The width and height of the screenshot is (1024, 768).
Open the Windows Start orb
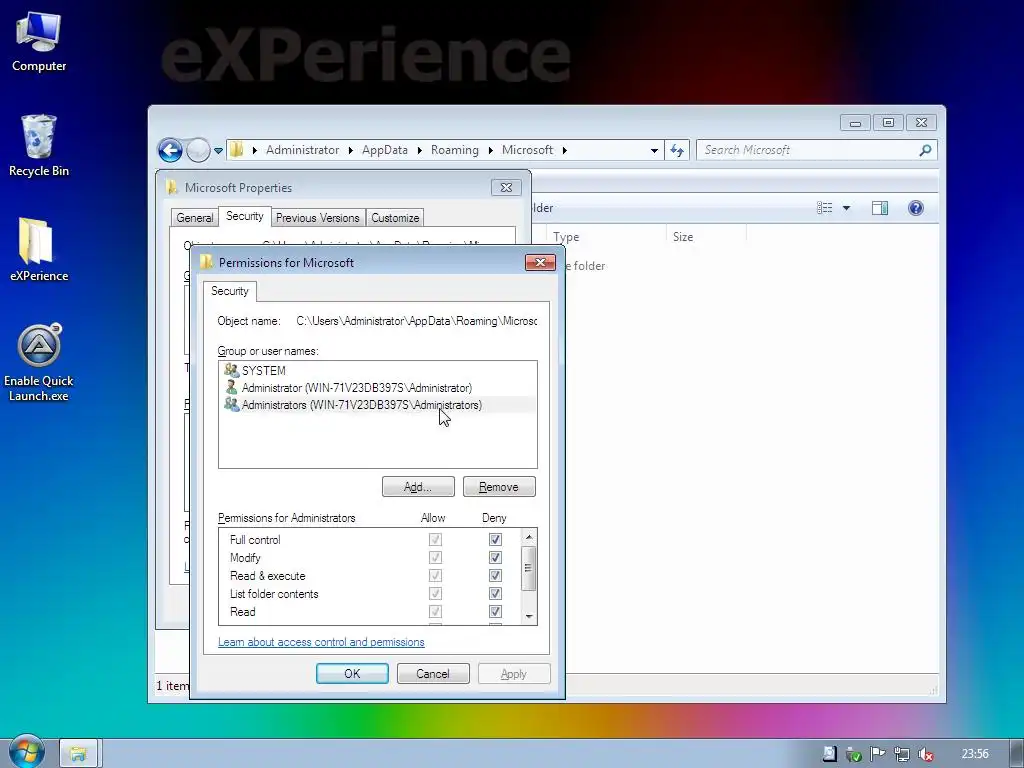point(27,752)
